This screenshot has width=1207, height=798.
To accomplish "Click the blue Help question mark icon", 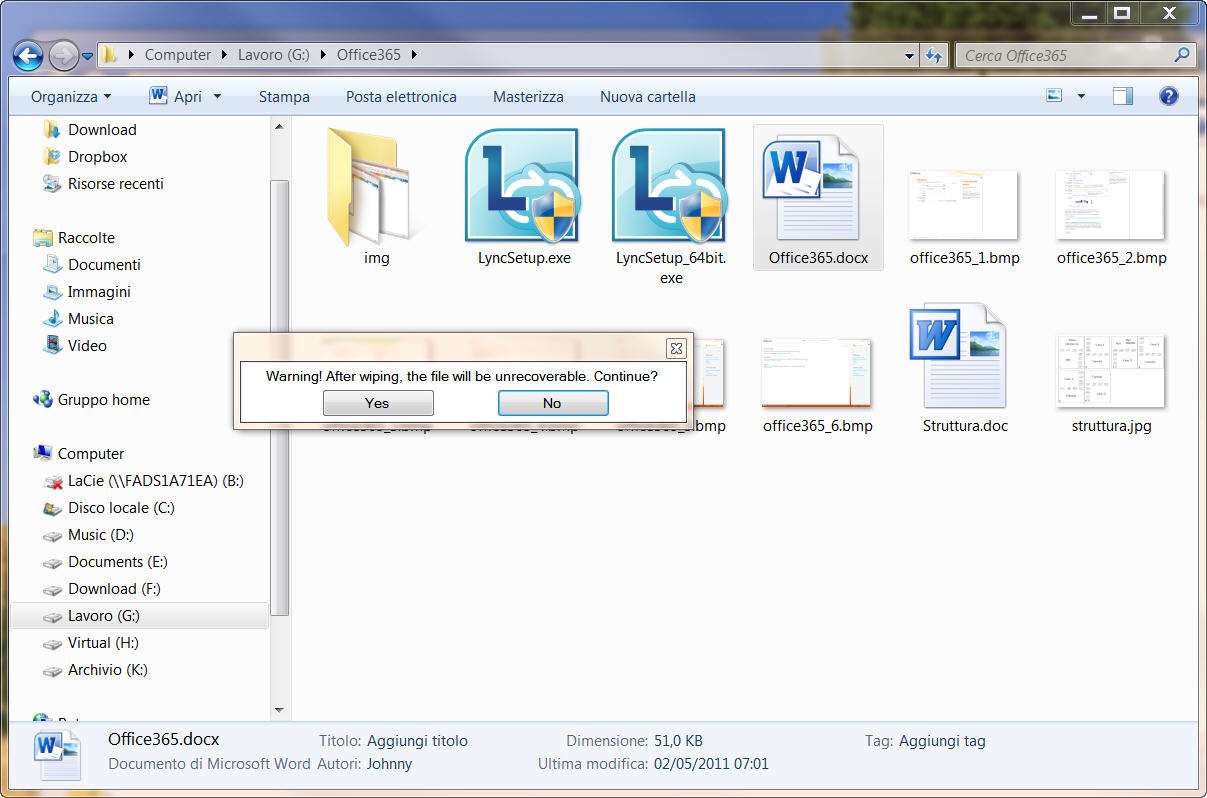I will click(x=1168, y=96).
